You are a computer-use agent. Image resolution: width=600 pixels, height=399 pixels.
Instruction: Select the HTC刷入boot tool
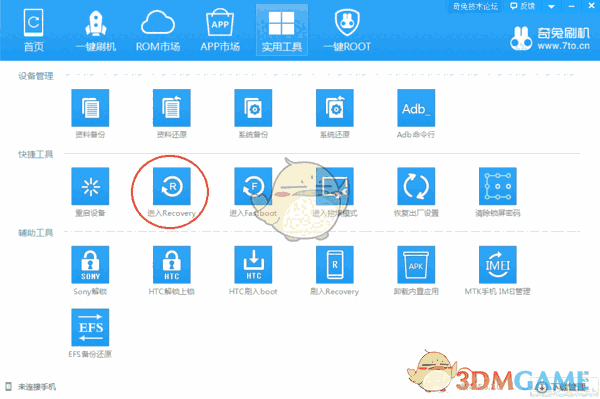point(253,265)
